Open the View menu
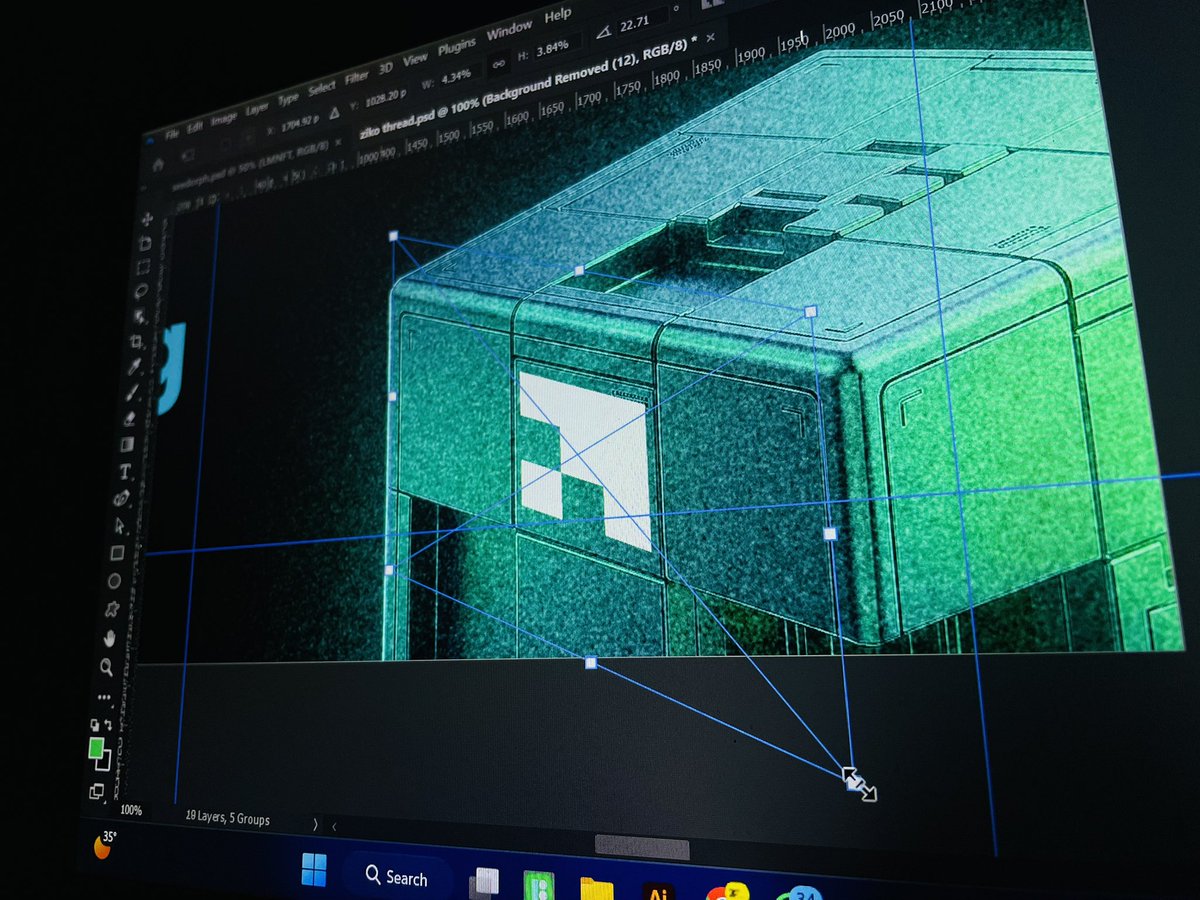The width and height of the screenshot is (1200, 900). [415, 59]
